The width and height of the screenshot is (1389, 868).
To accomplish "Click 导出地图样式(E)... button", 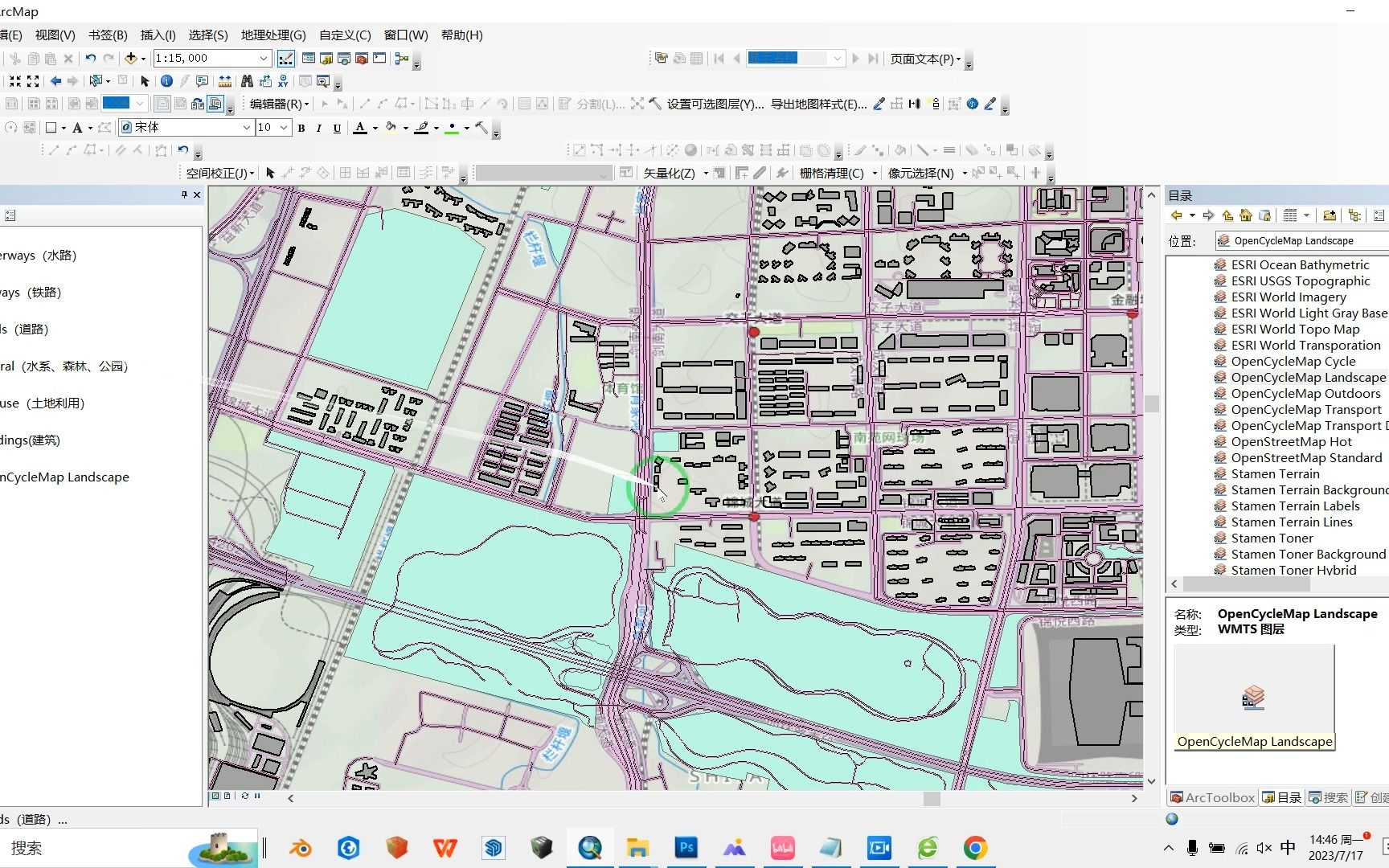I will point(818,104).
